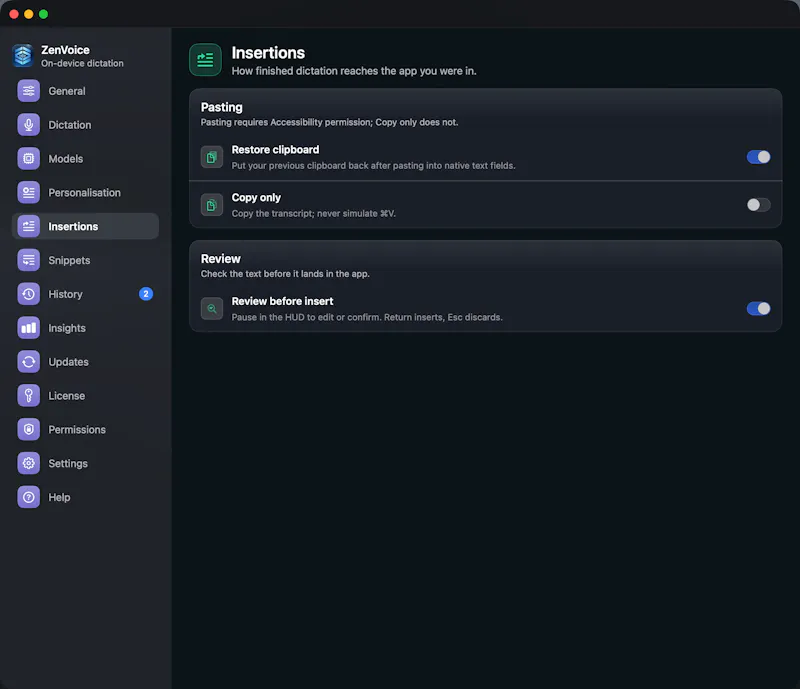Click the green Insertions header icon
The image size is (800, 689).
(206, 60)
